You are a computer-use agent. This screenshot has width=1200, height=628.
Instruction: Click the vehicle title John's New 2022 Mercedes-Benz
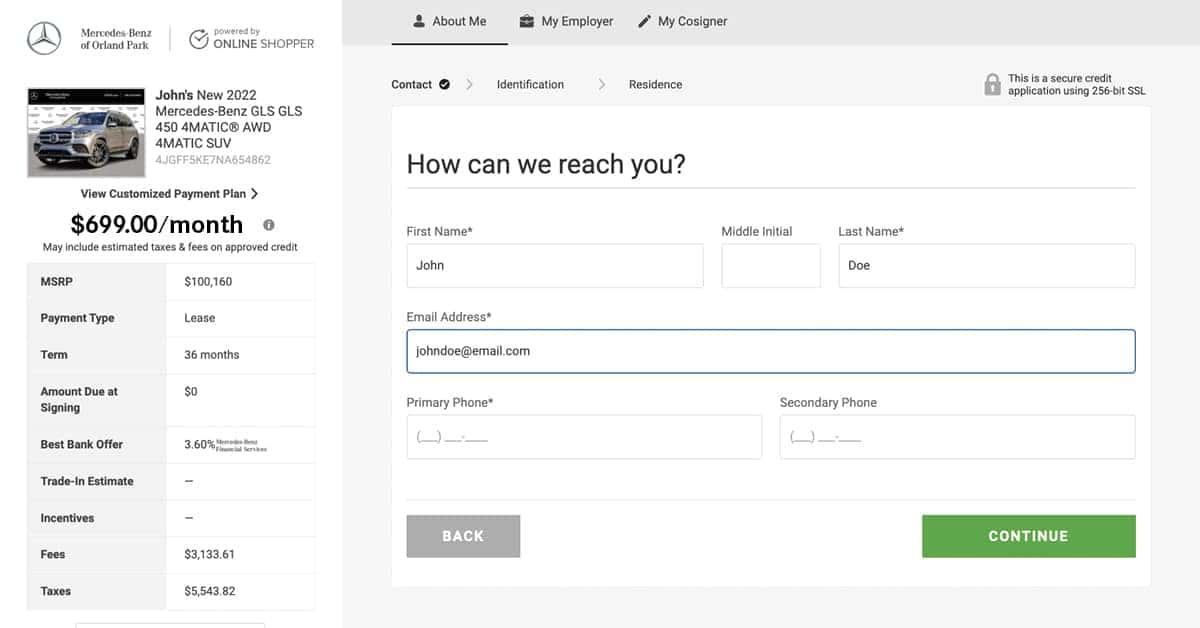[229, 119]
